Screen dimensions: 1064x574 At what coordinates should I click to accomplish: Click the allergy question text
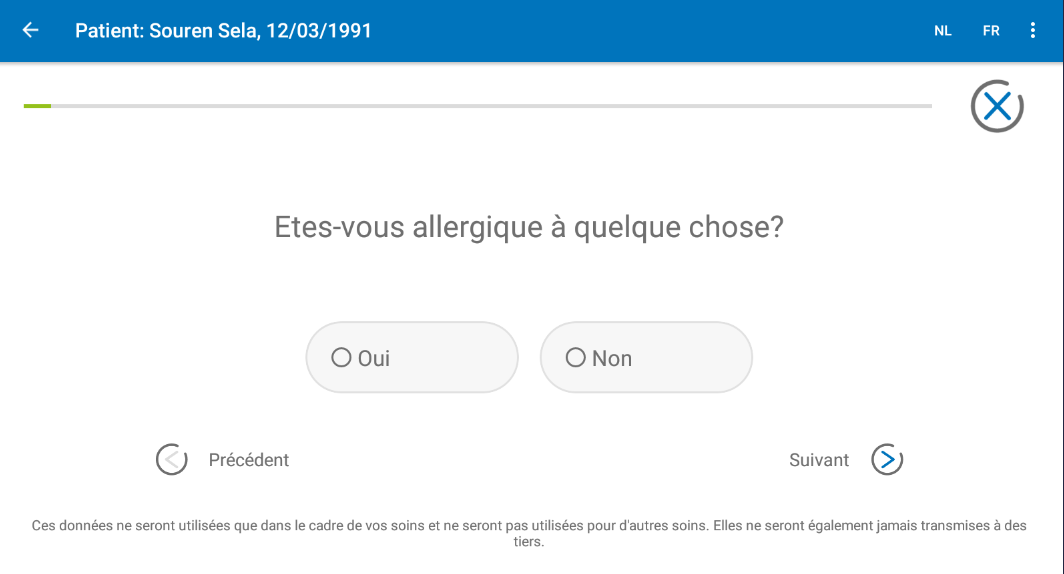click(529, 227)
